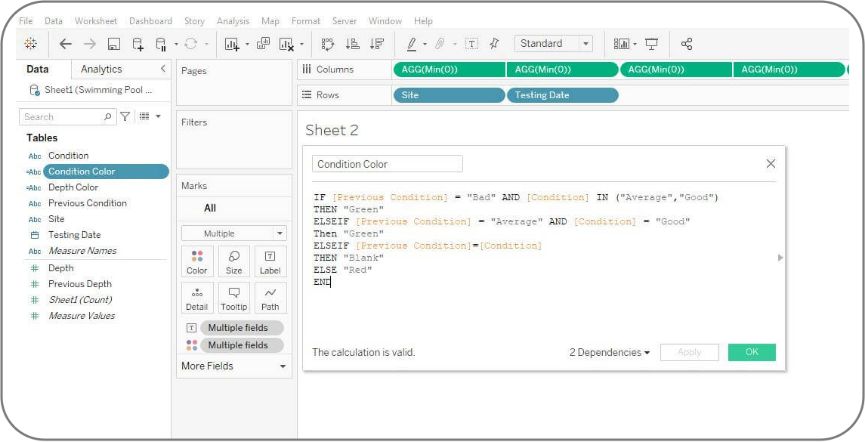Select the Site pill on Rows
865x442 pixels.
449,95
